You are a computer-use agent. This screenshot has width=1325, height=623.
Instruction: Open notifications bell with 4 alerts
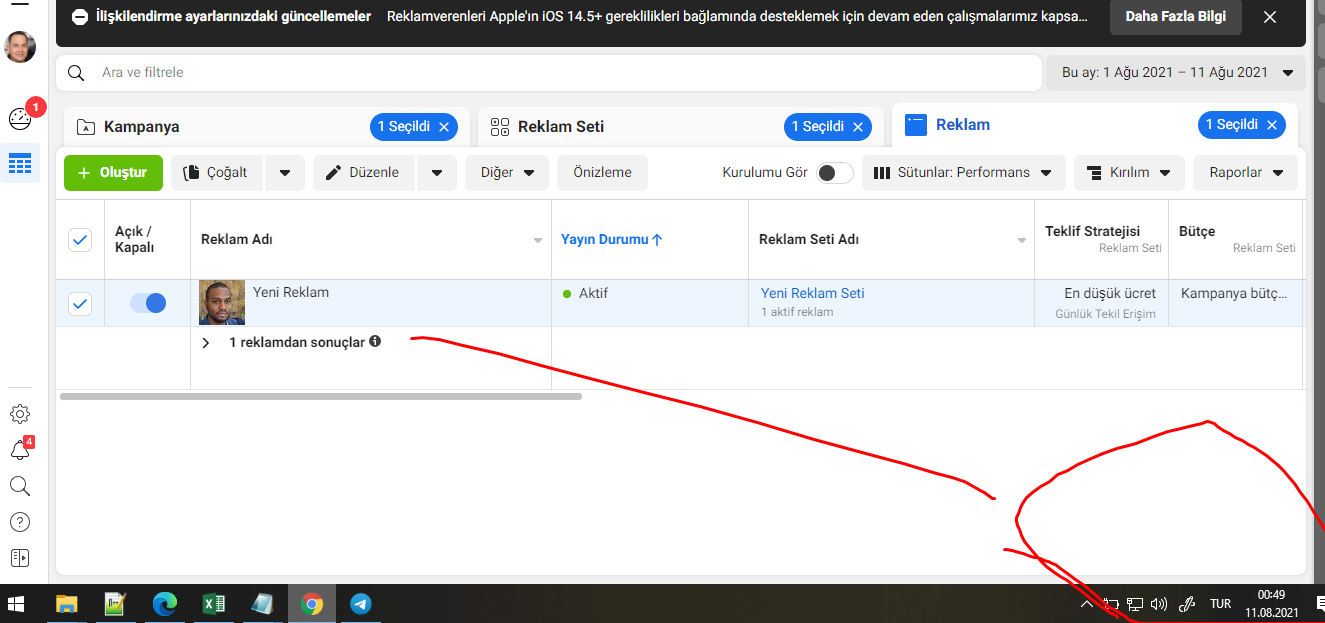20,450
